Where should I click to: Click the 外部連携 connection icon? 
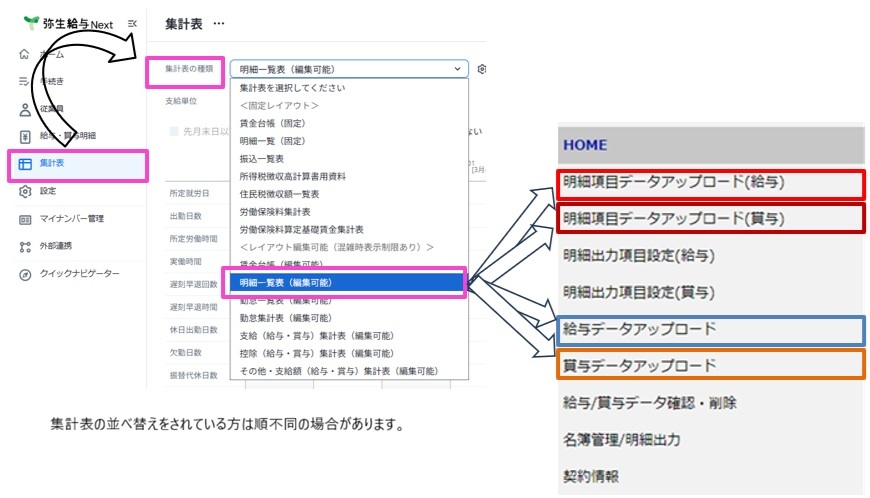pos(25,247)
